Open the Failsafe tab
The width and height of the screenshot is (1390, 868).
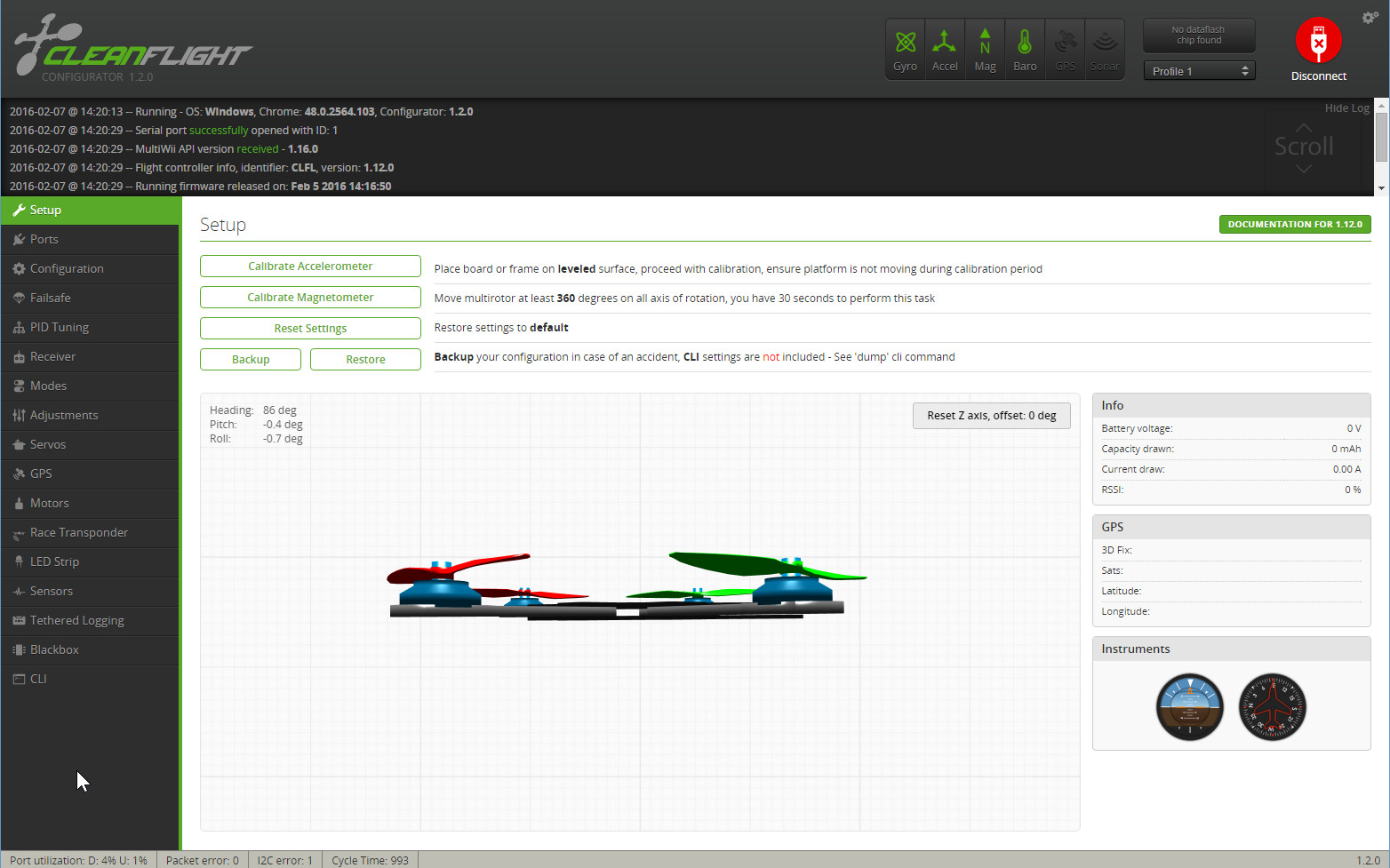(x=90, y=298)
